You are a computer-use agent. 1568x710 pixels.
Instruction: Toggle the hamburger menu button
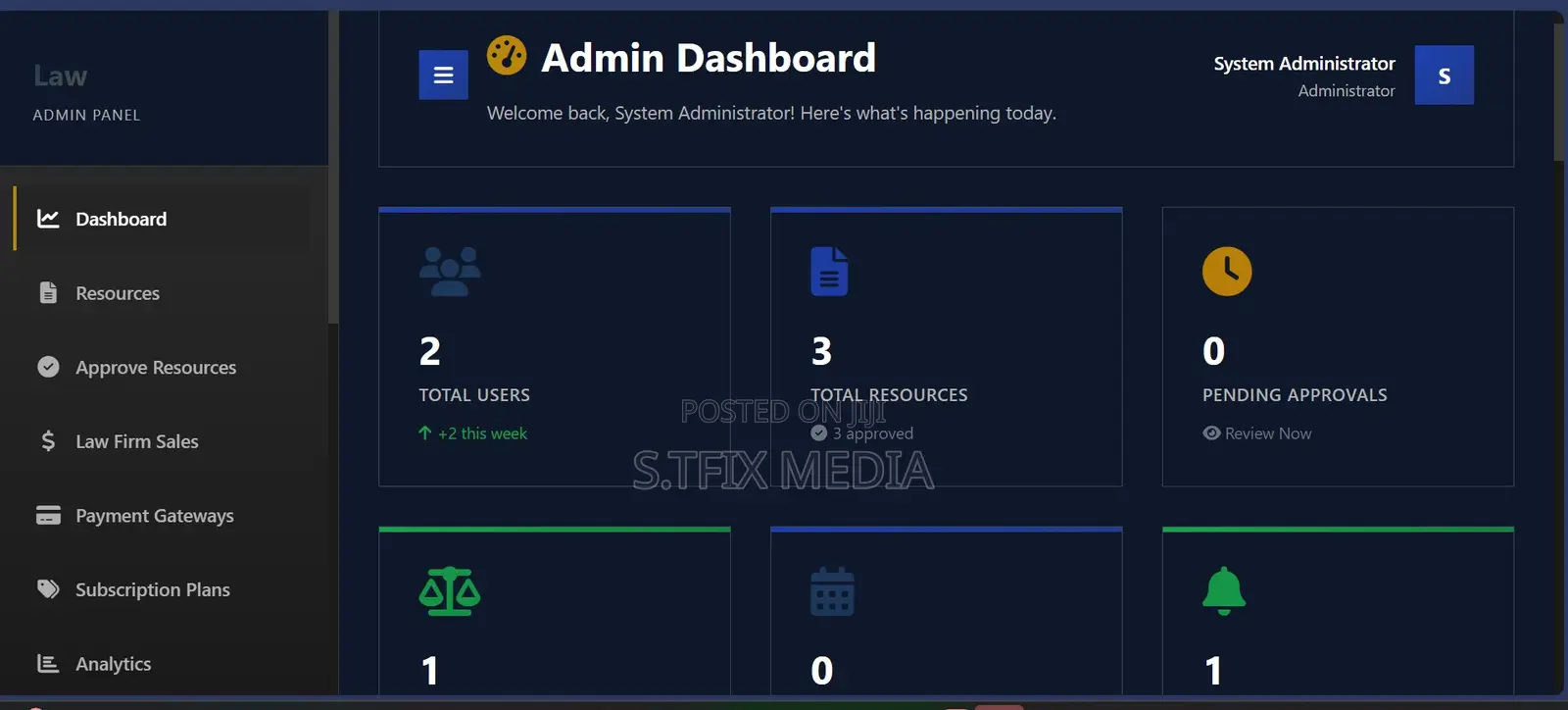click(x=443, y=76)
